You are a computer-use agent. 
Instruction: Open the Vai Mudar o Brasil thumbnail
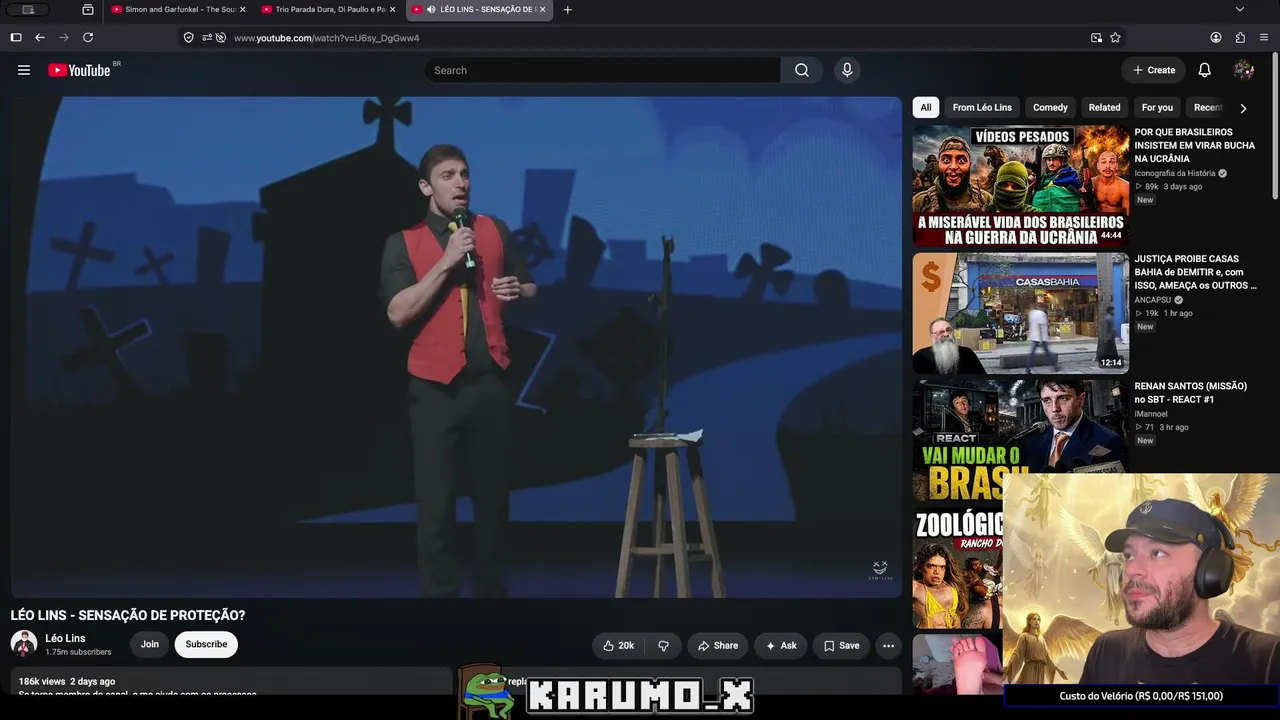[1020, 427]
